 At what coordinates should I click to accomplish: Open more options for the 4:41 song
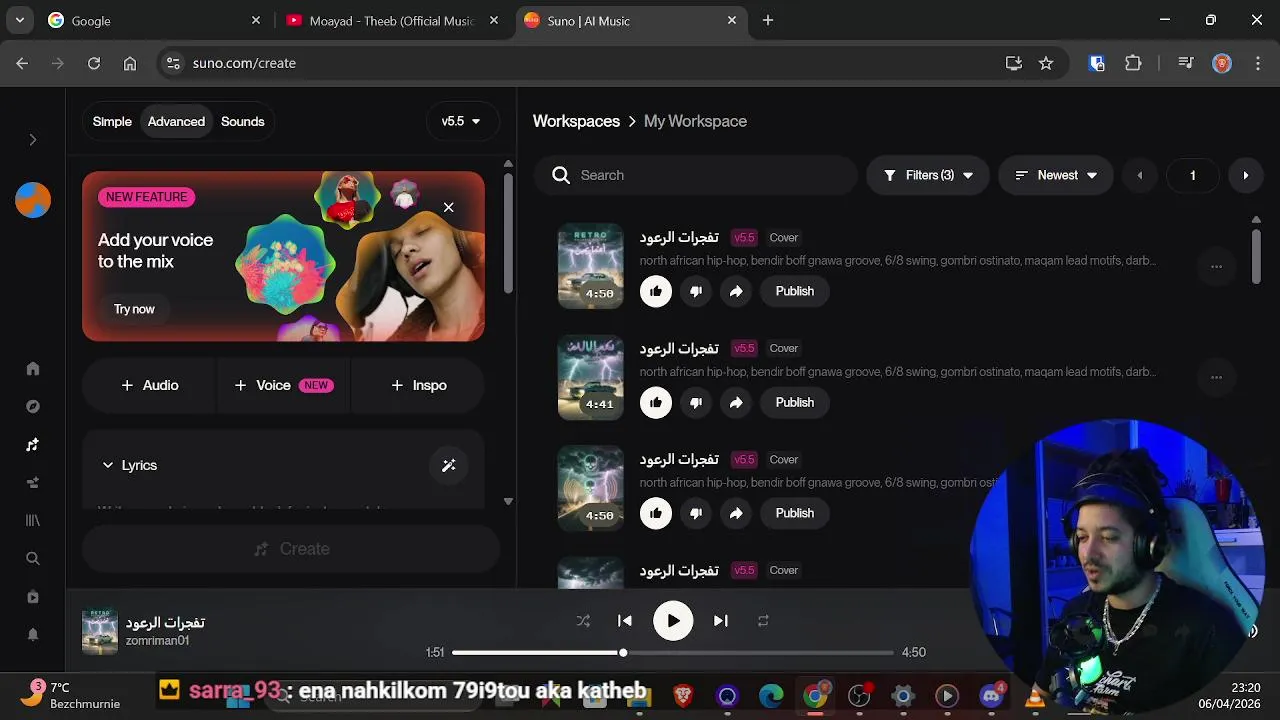1216,378
